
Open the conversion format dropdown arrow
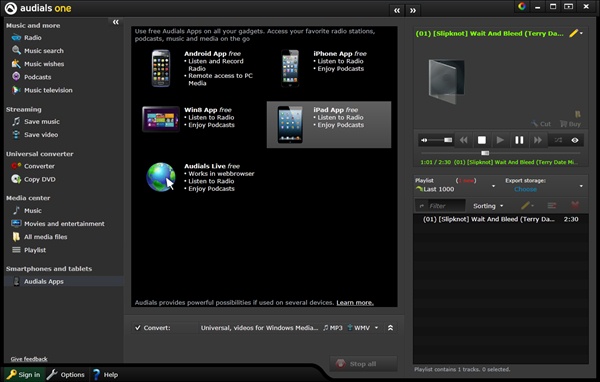(x=377, y=328)
